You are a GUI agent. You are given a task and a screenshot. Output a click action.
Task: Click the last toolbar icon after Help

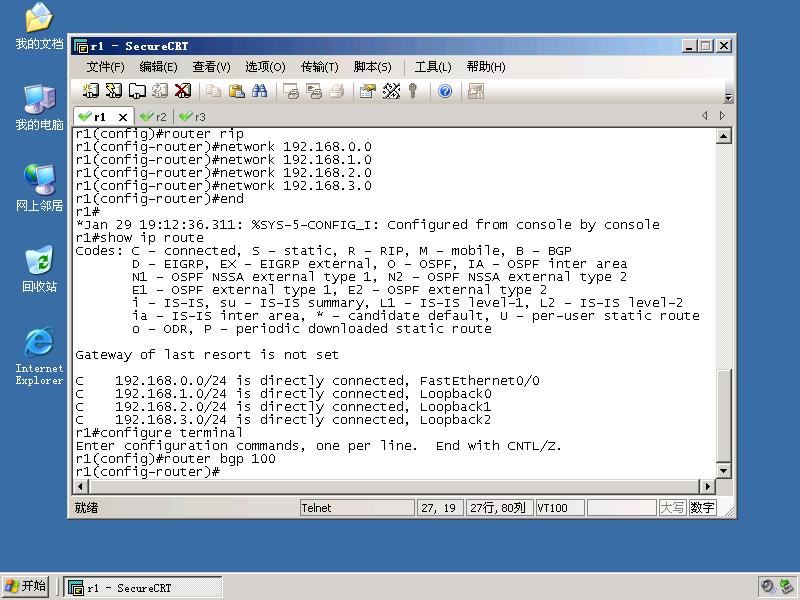(476, 91)
